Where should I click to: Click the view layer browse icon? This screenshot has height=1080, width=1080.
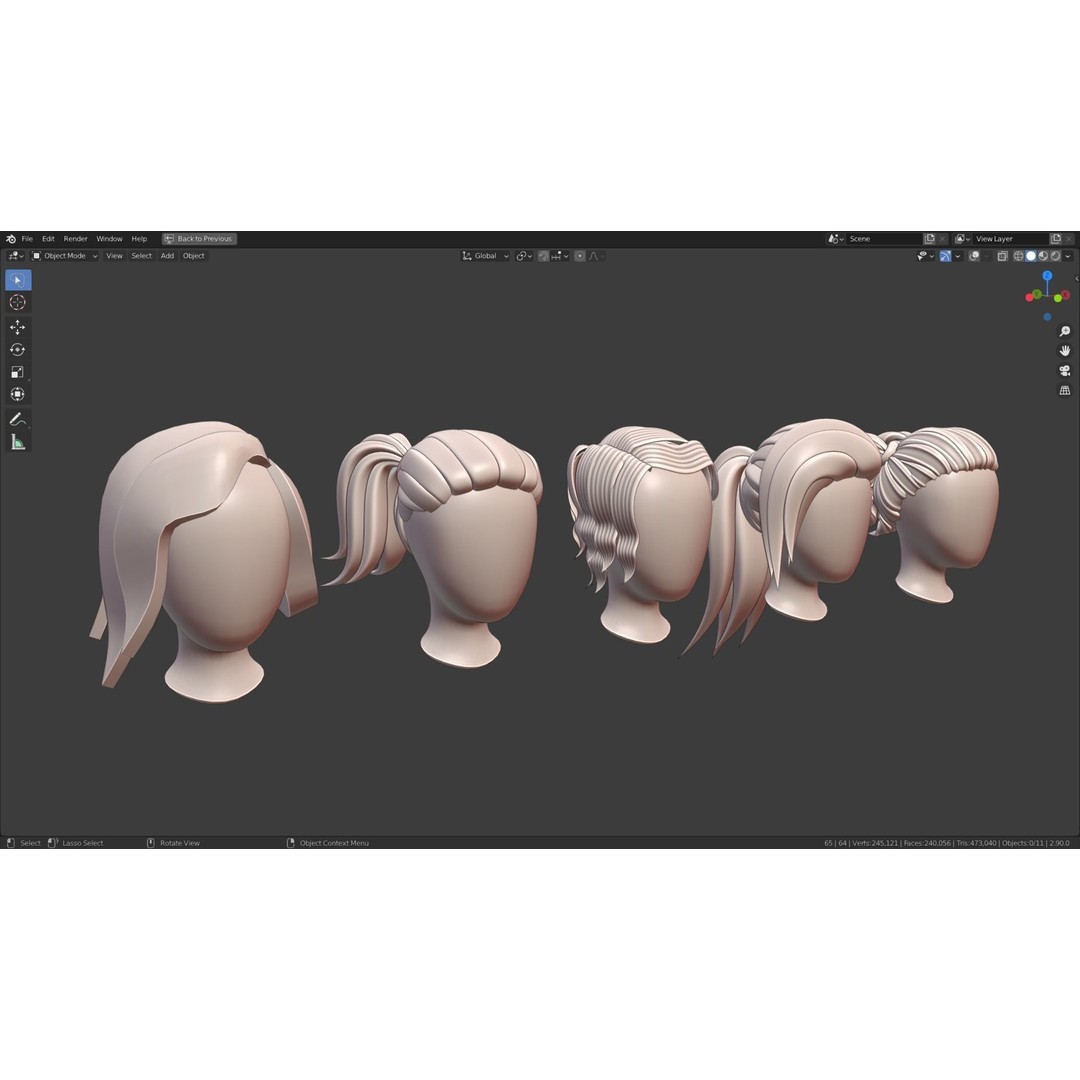coord(962,239)
